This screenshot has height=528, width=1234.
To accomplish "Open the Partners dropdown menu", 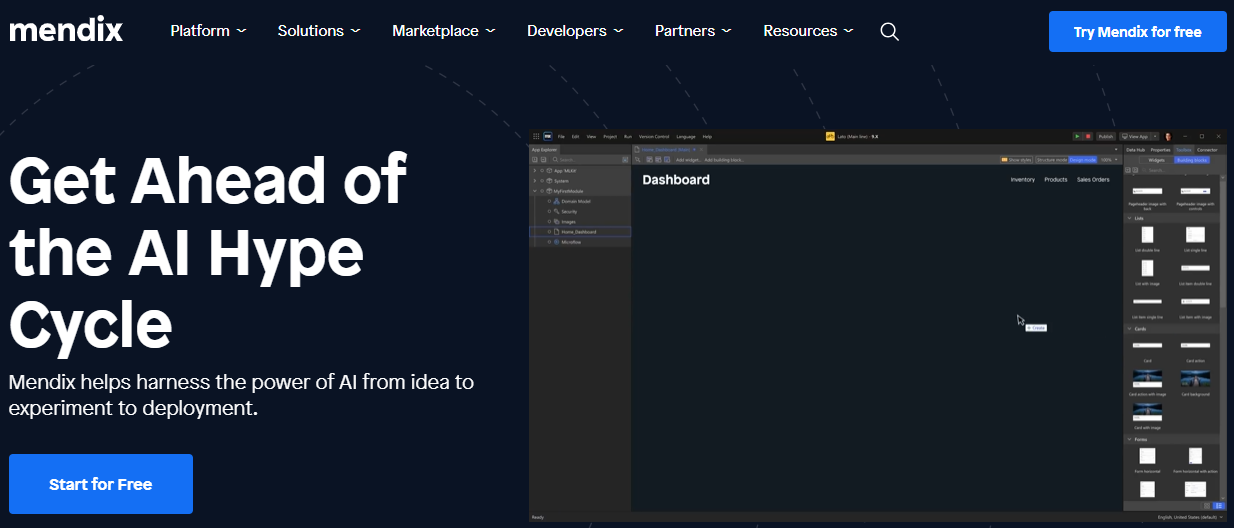I will (x=693, y=31).
